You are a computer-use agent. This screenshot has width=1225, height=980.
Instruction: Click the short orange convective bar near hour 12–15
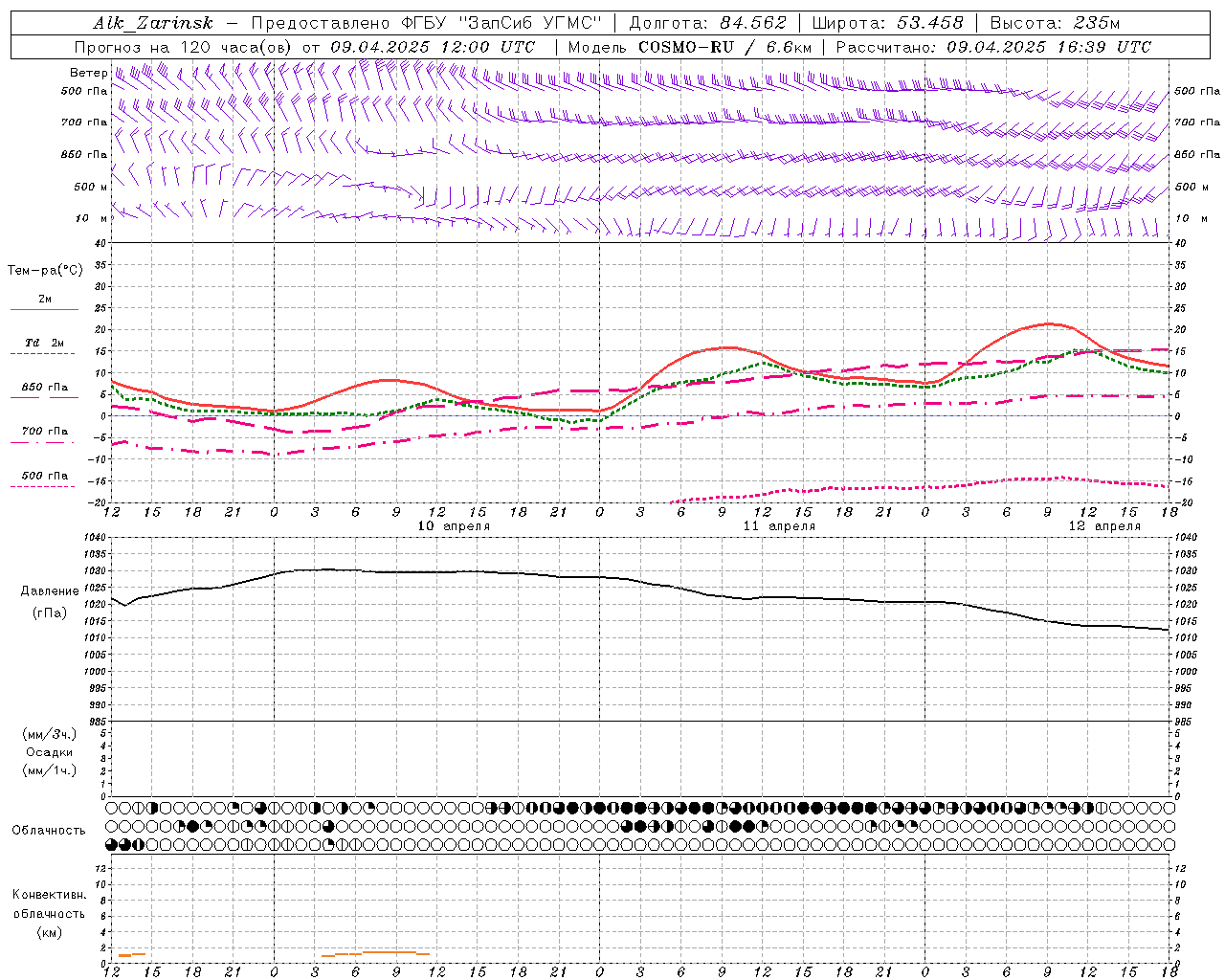click(x=132, y=954)
